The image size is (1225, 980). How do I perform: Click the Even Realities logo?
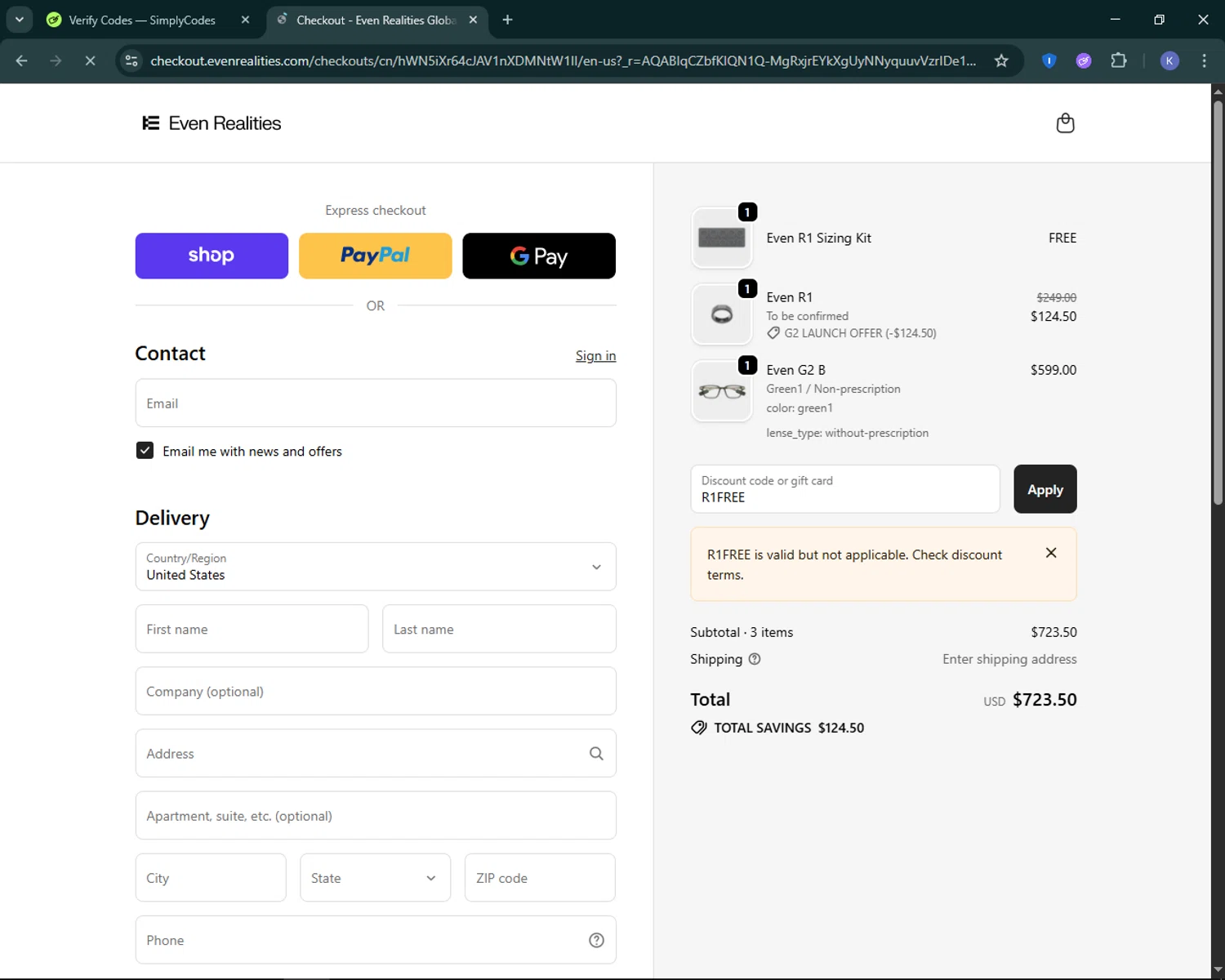(x=212, y=123)
